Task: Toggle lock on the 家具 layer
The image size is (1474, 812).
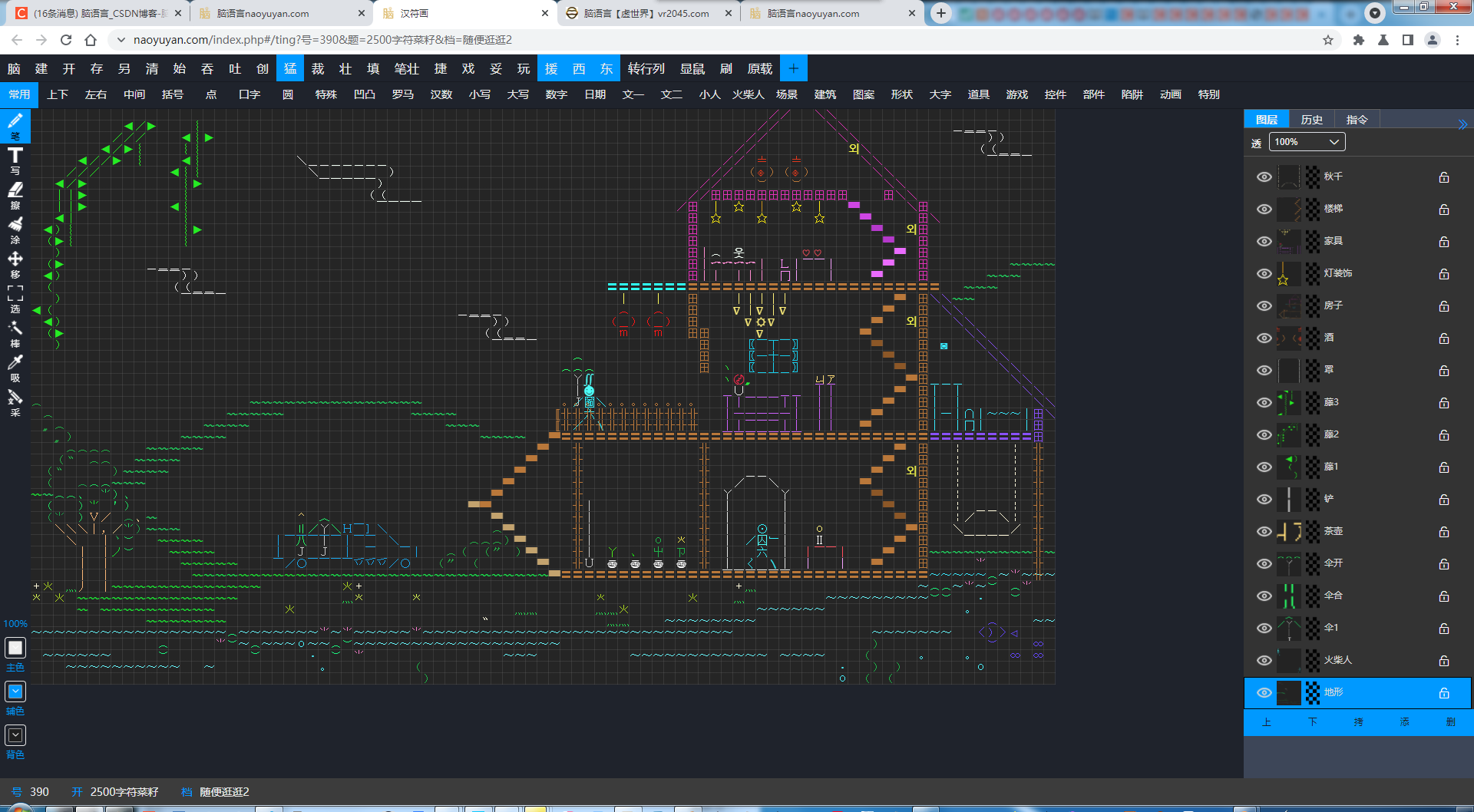Action: pos(1444,242)
